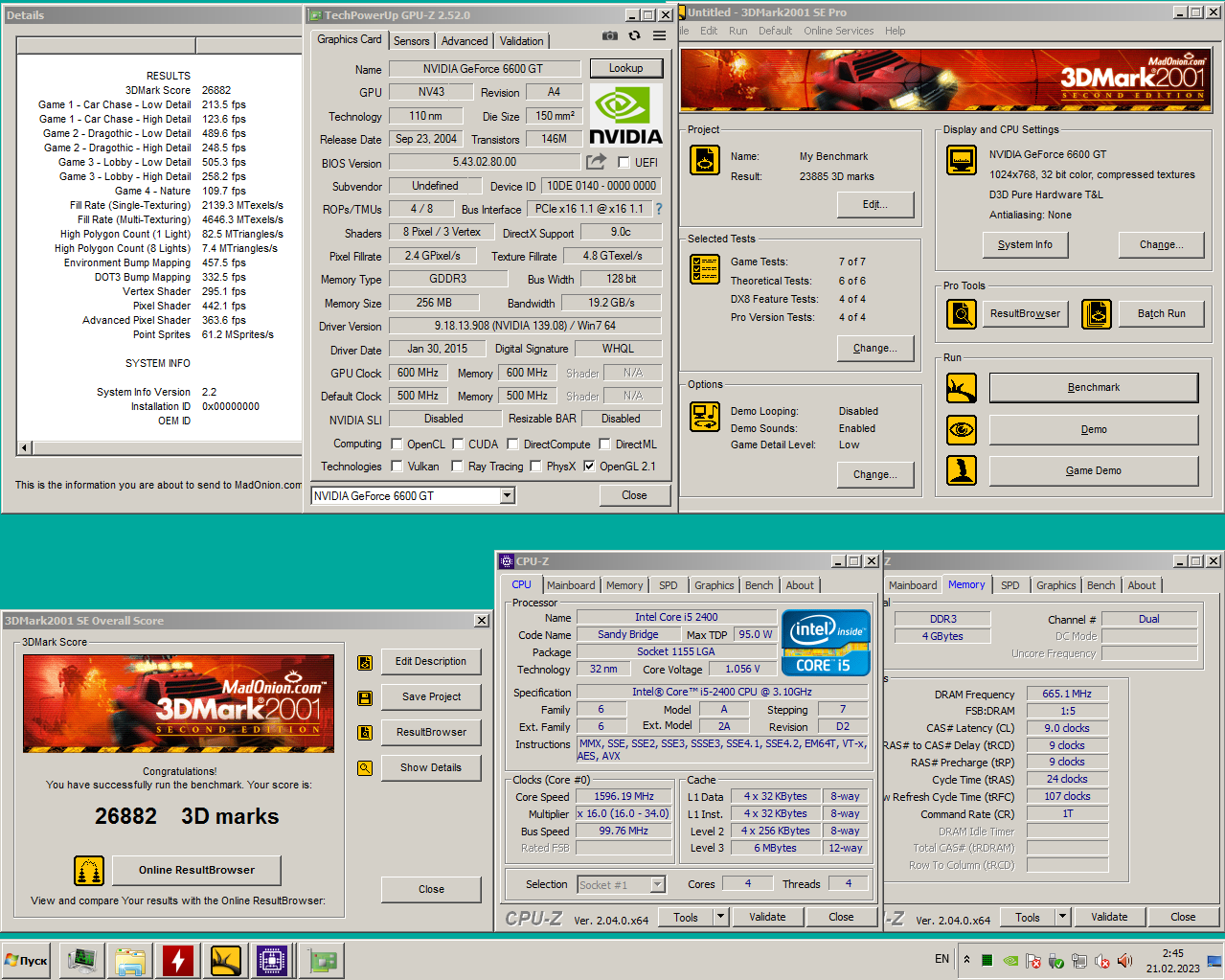Click the floppy icon beside Save Project
1225x980 pixels.
(x=365, y=697)
